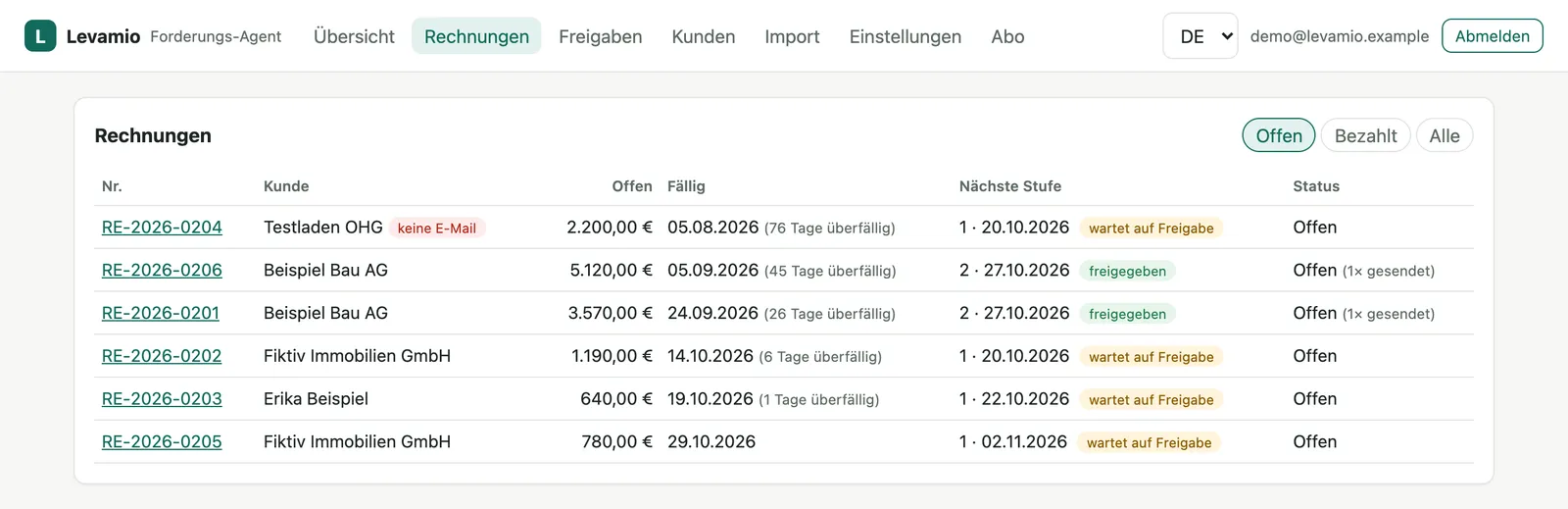Screen dimensions: 1568x509
Task: Click '(45 Tage überfällig)' note
Action: pyautogui.click(x=830, y=272)
